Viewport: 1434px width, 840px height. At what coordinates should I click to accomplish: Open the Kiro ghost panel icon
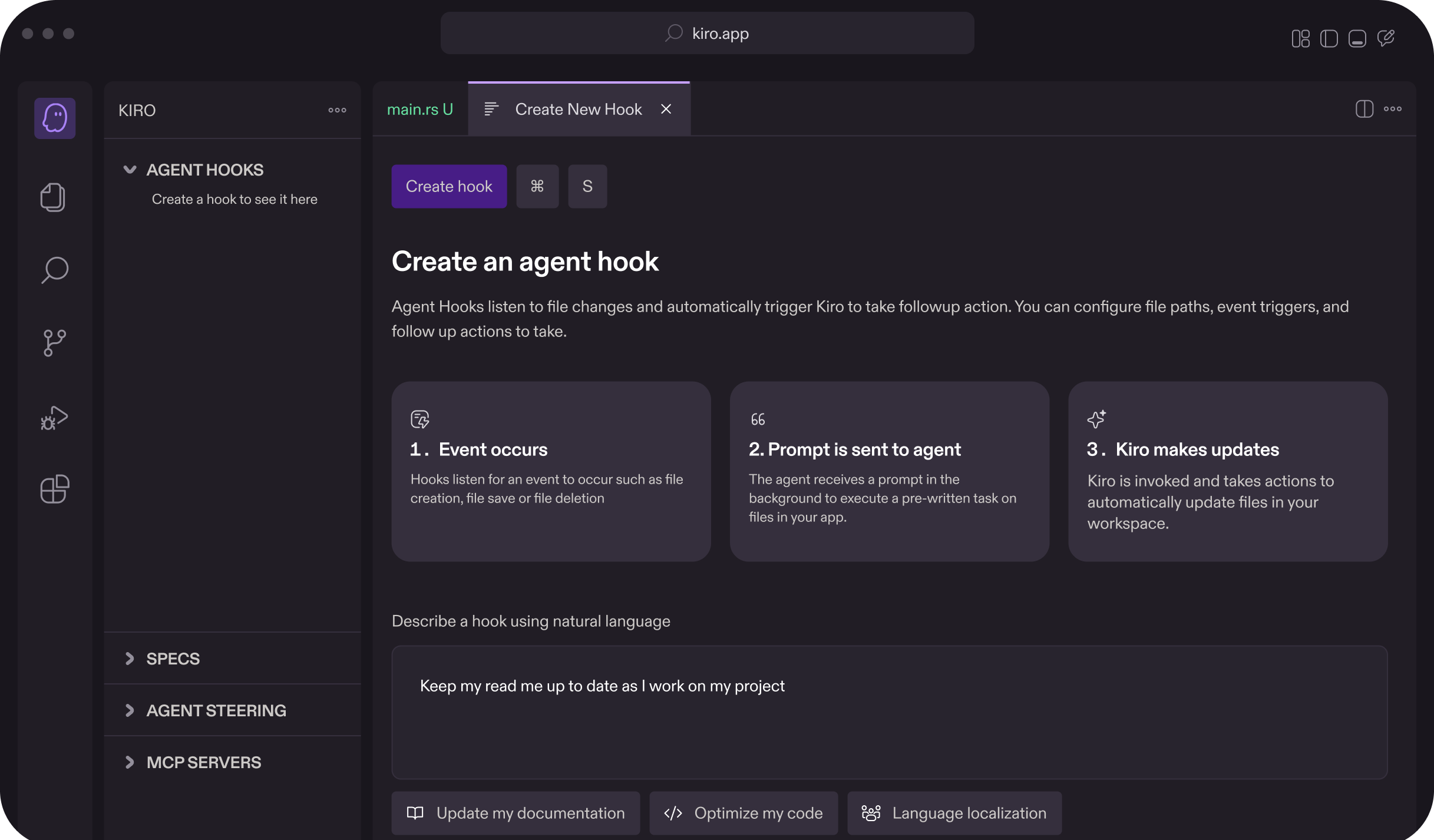click(x=55, y=118)
